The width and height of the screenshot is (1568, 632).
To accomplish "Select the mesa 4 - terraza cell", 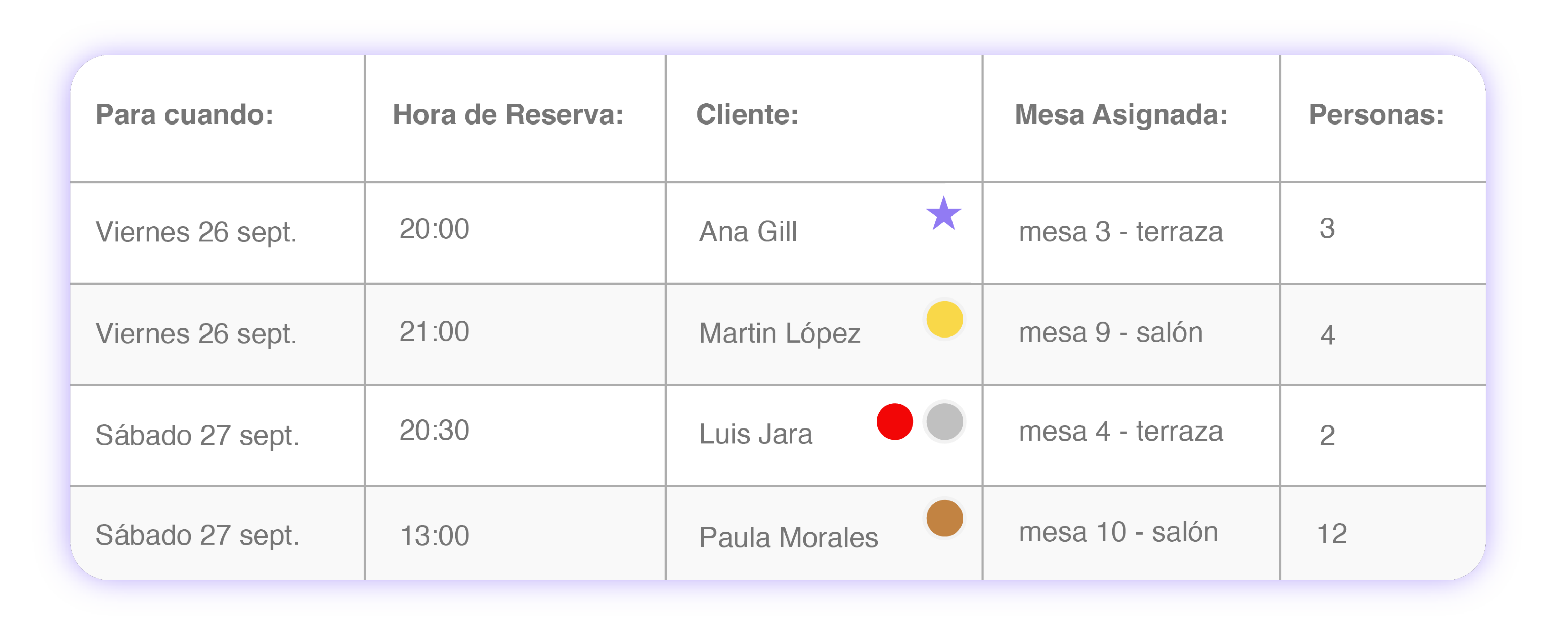I will [x=1120, y=432].
